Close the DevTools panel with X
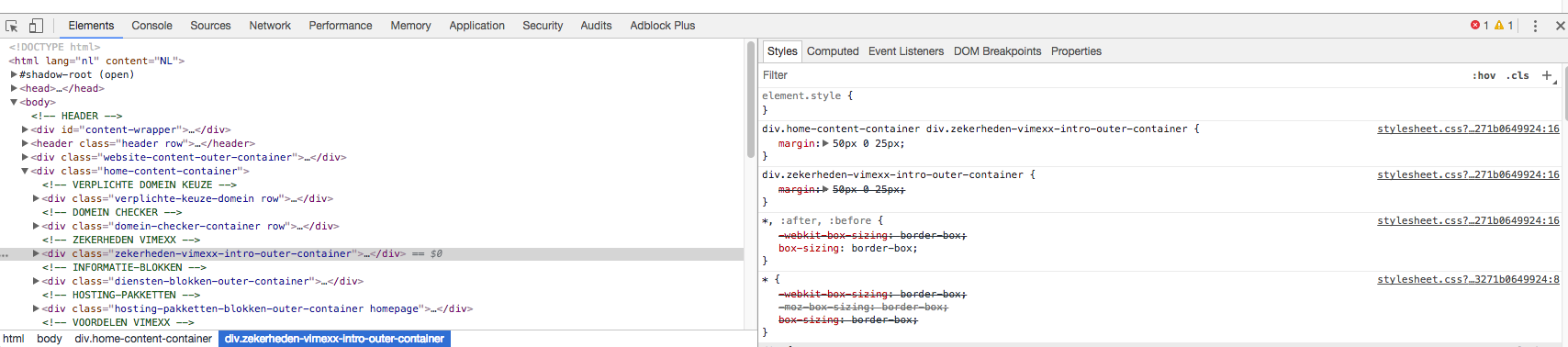This screenshot has width=1568, height=347. (x=1560, y=26)
